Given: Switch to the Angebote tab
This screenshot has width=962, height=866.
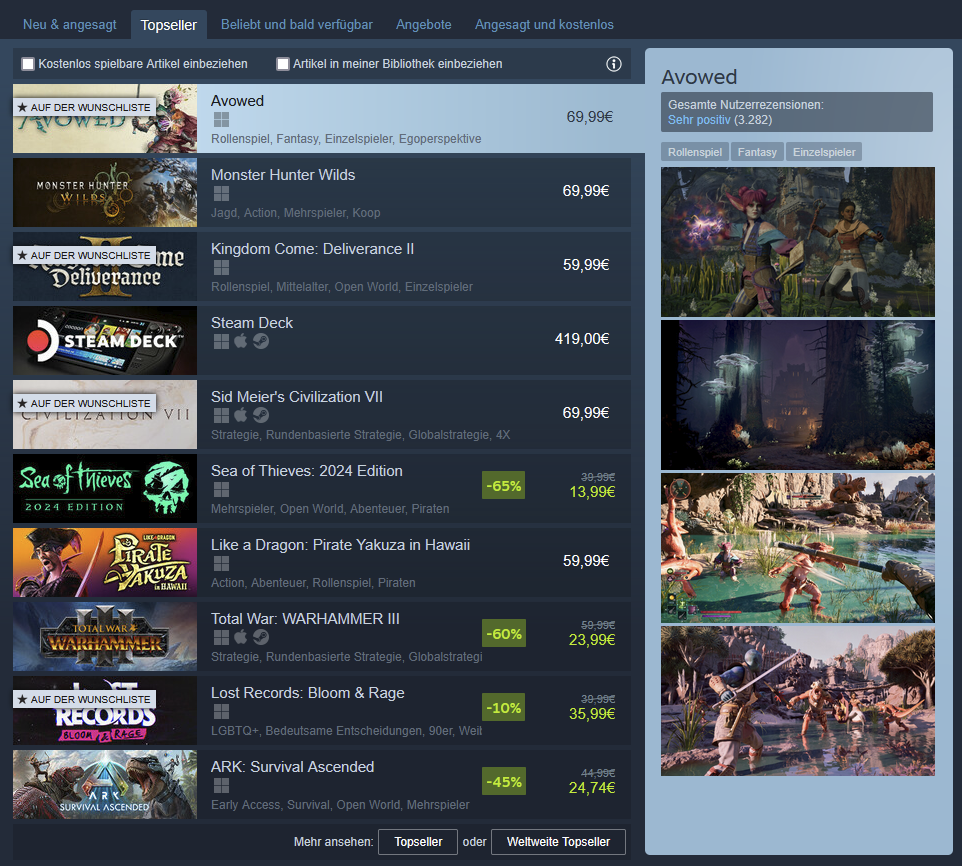Looking at the screenshot, I should pos(423,25).
